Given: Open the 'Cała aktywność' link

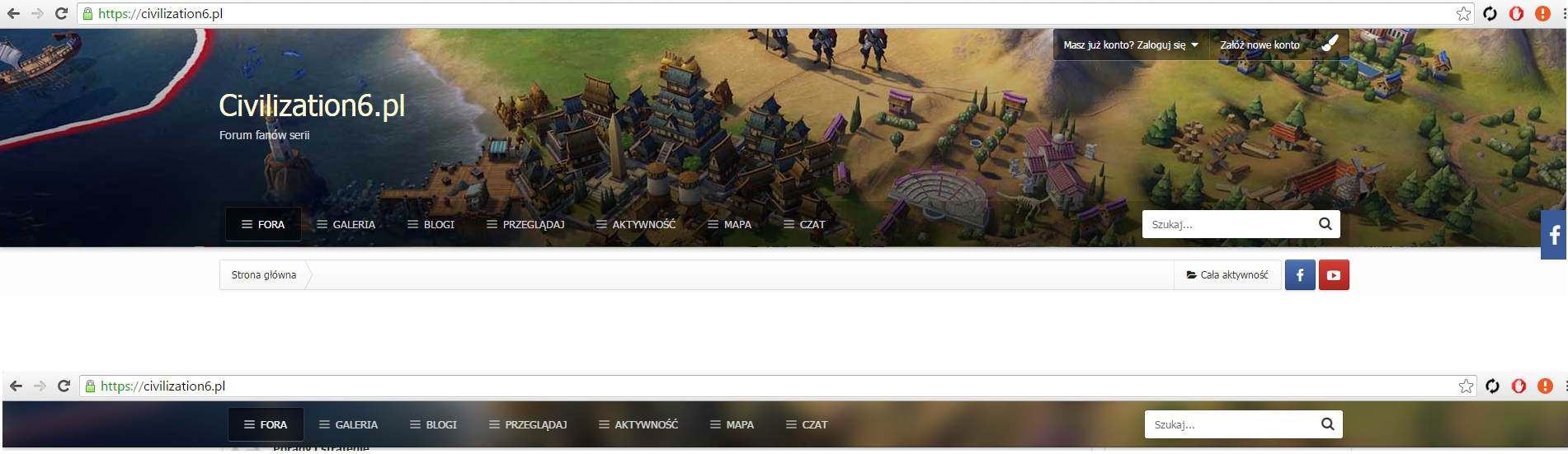Looking at the screenshot, I should (x=1227, y=275).
